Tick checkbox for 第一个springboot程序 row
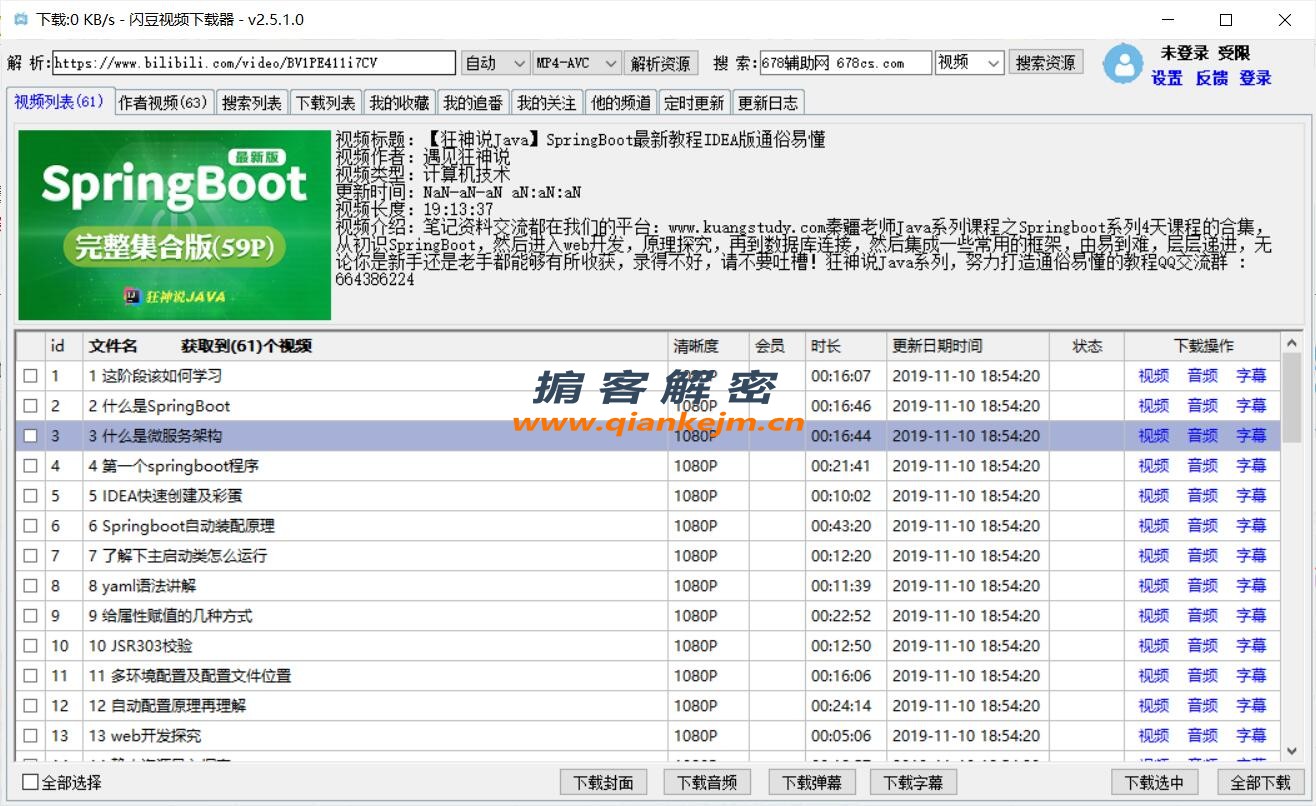Viewport: 1316px width, 806px height. 30,466
